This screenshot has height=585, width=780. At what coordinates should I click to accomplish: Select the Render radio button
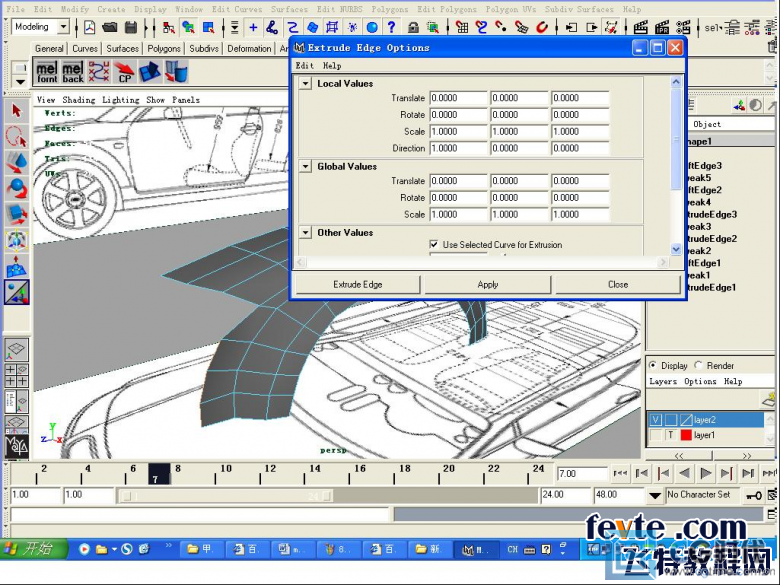point(699,365)
